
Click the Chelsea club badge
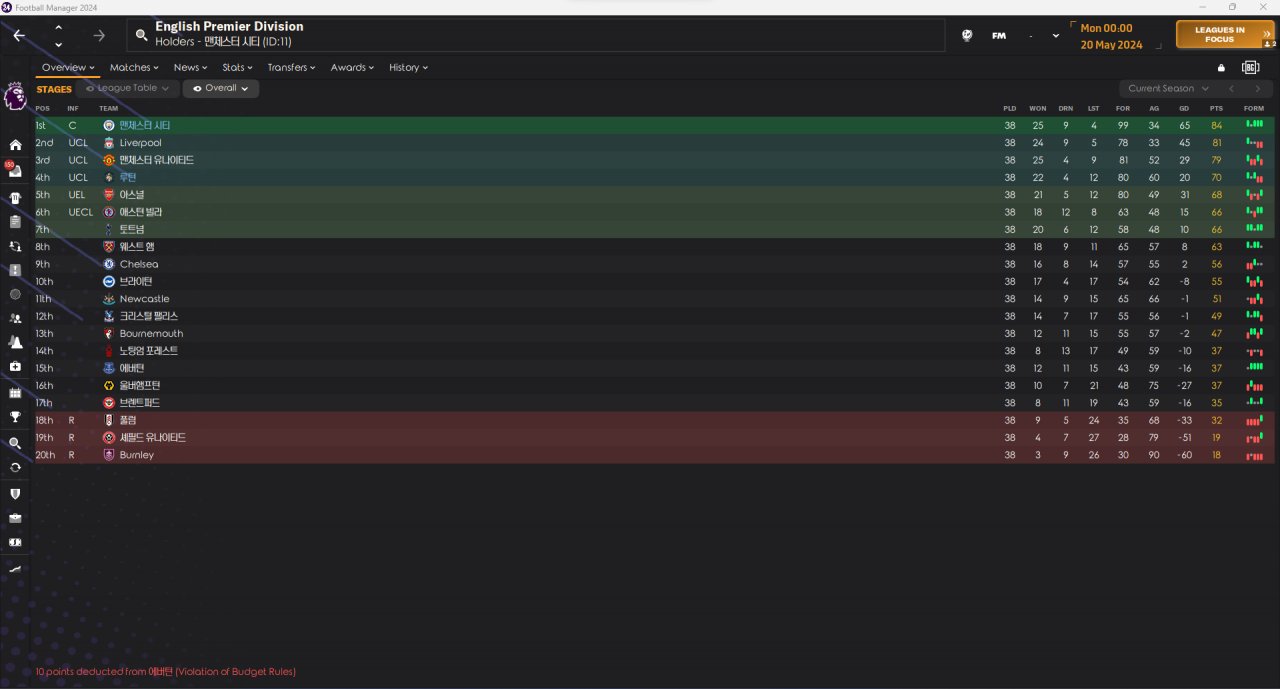(109, 264)
